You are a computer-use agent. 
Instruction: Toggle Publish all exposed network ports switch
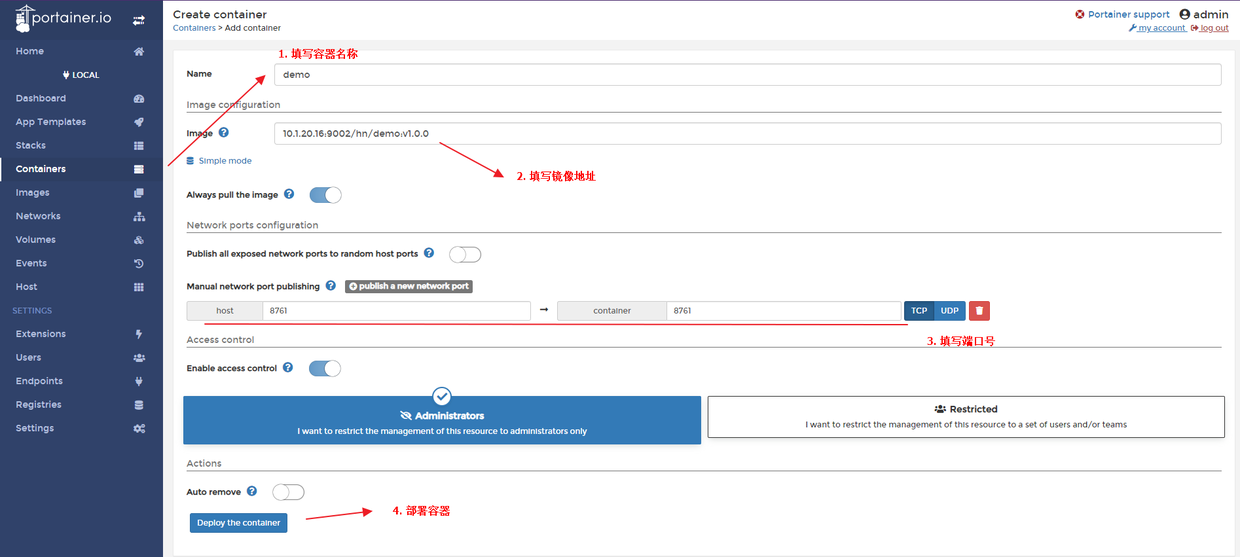point(465,254)
